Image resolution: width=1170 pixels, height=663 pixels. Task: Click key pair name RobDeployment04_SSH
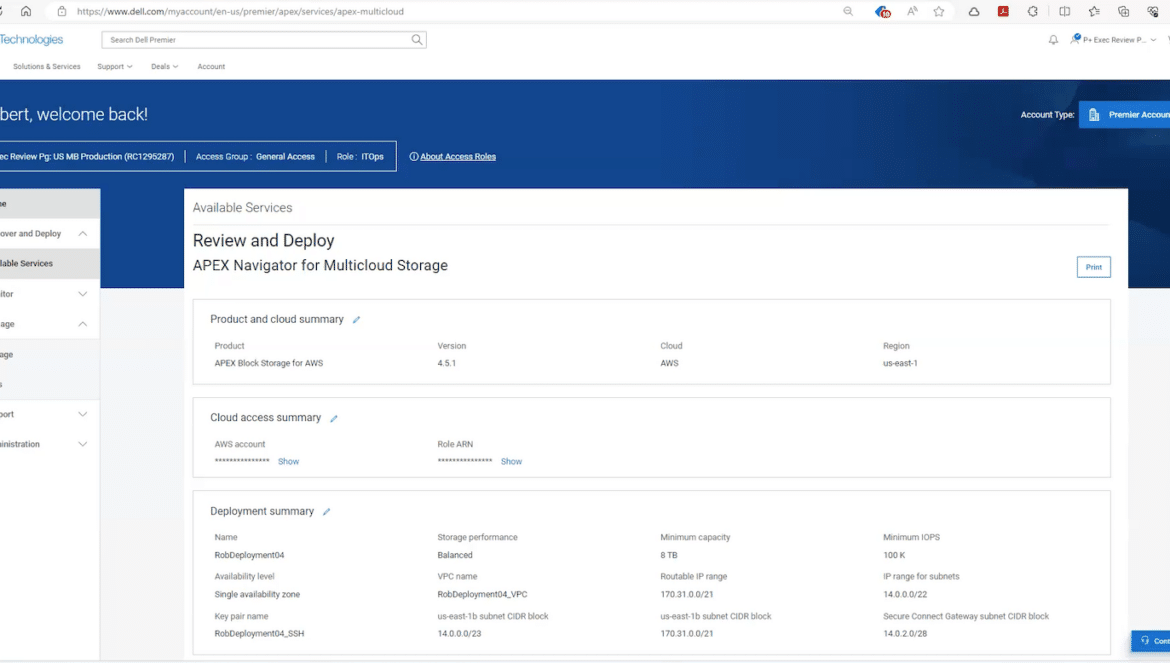tap(259, 634)
